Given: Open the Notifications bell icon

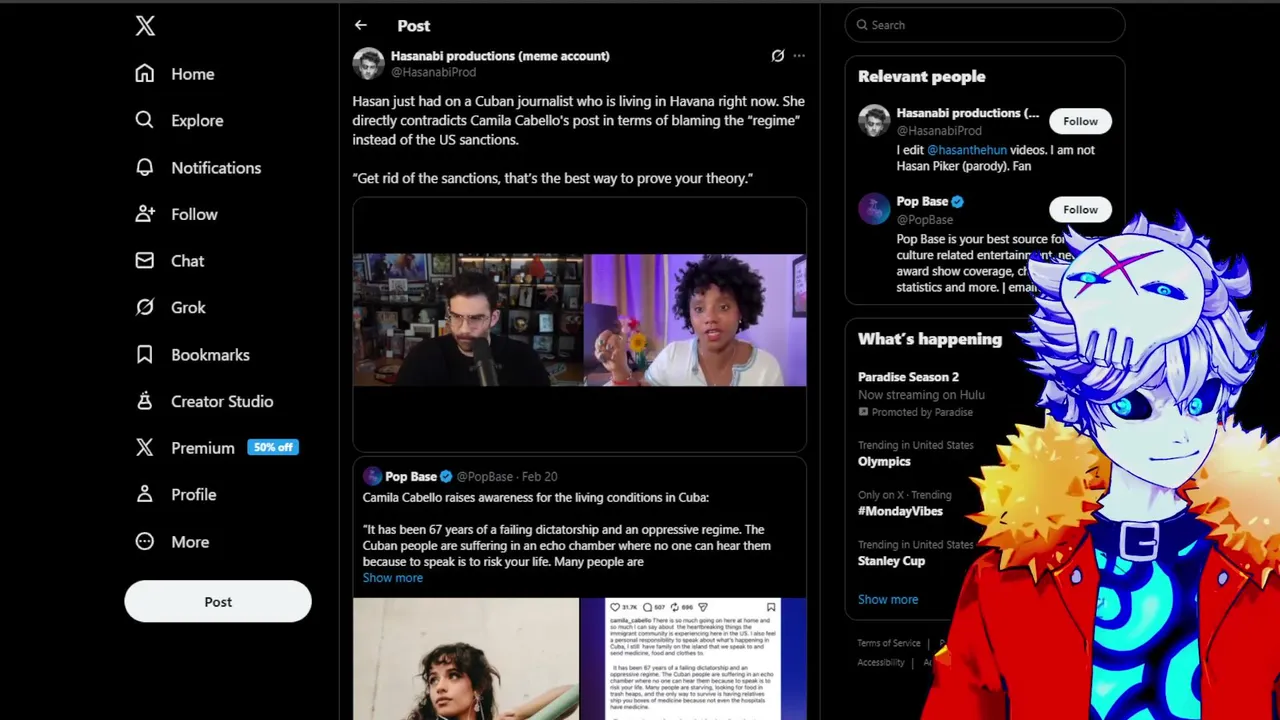Looking at the screenshot, I should [145, 167].
